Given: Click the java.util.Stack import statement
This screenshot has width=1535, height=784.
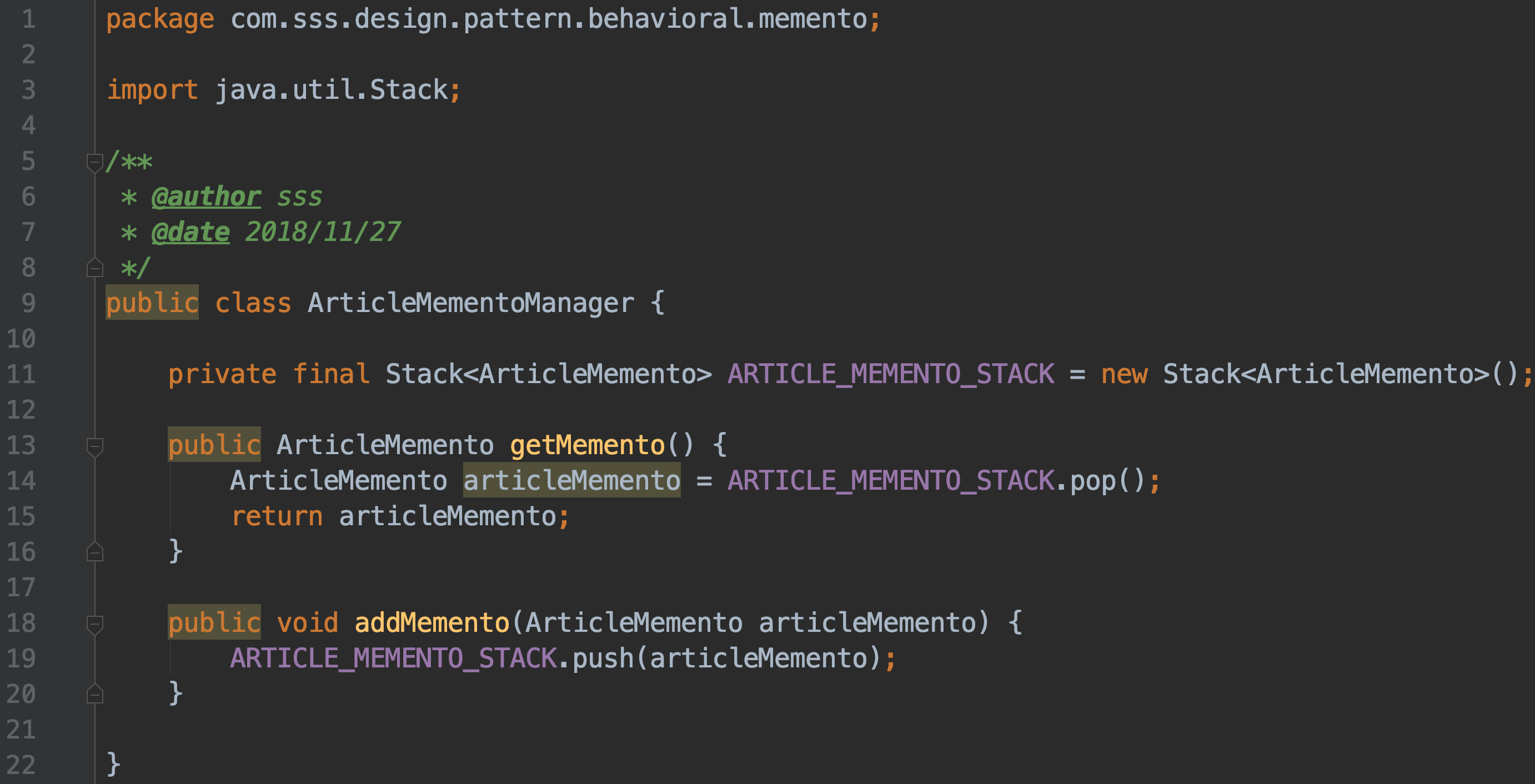Looking at the screenshot, I should 331,91.
